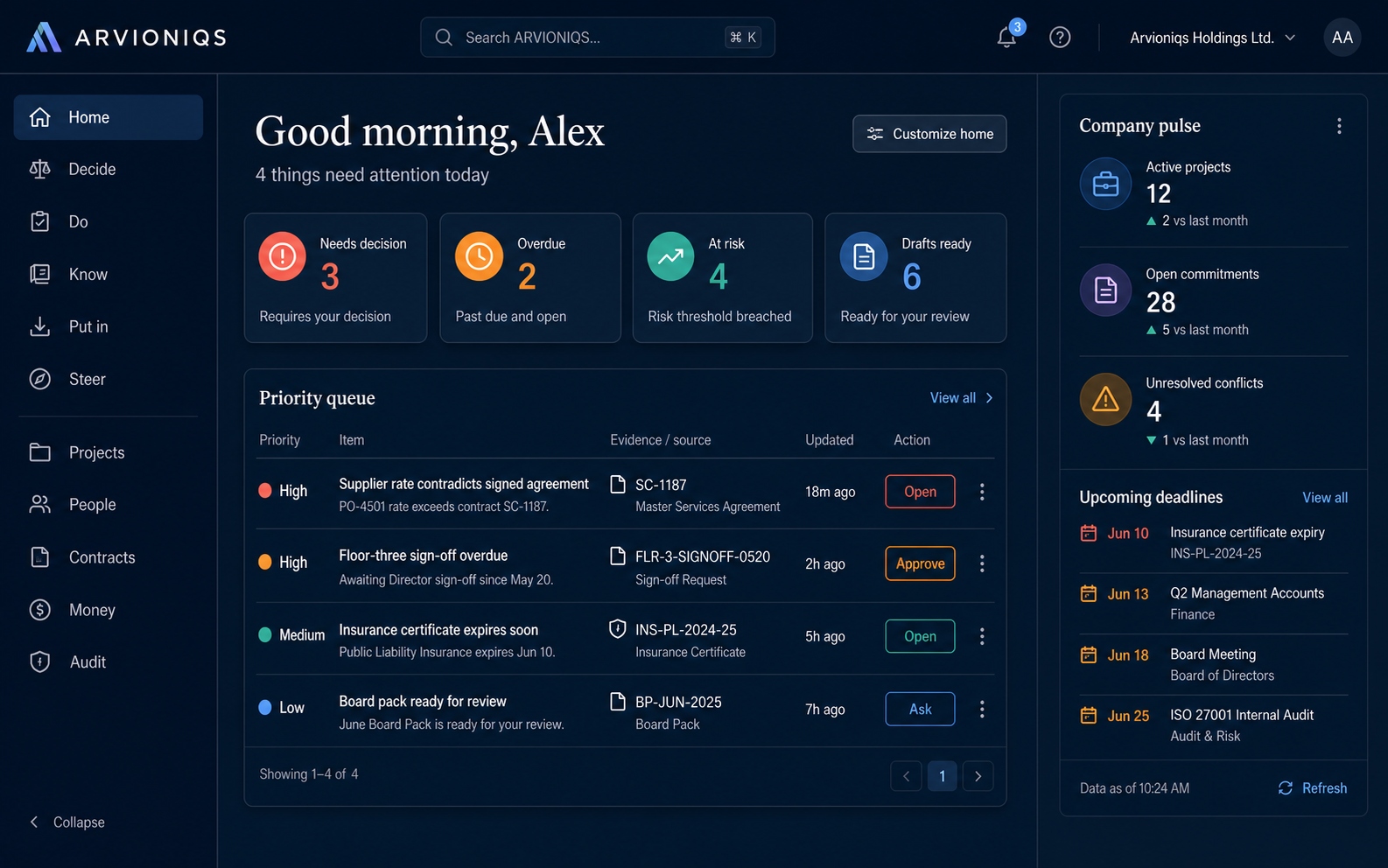Image resolution: width=1388 pixels, height=868 pixels.
Task: Click the ARVIONIQS logo
Action: 126,38
